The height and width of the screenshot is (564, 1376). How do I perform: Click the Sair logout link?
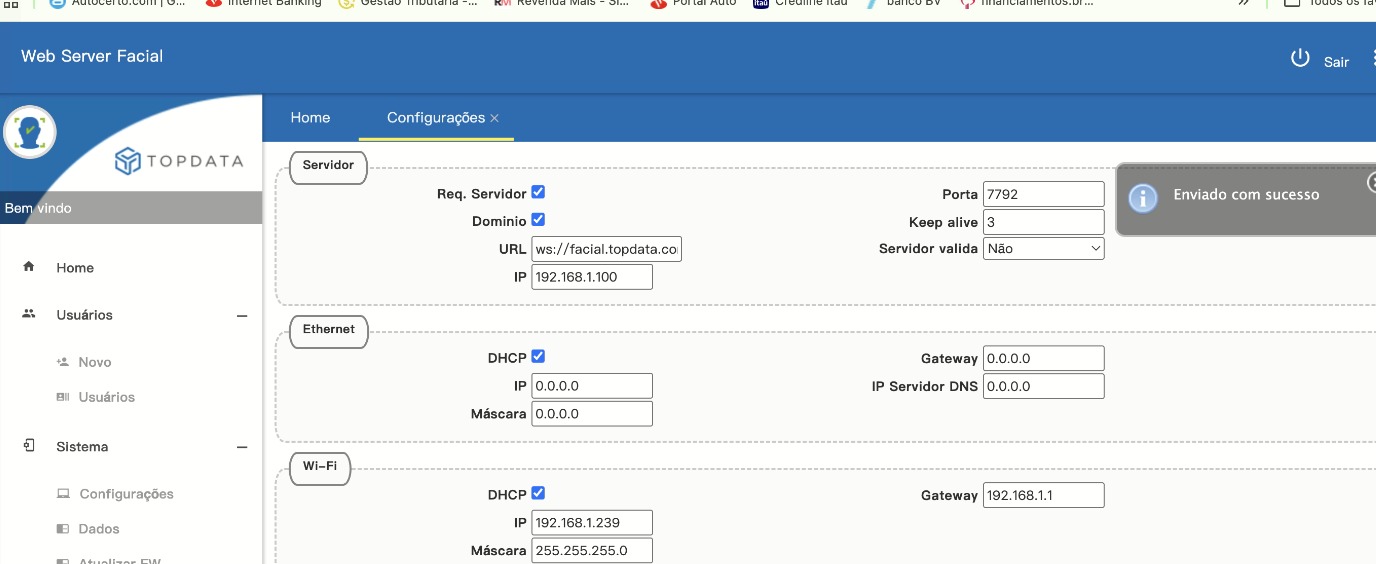(x=1336, y=62)
